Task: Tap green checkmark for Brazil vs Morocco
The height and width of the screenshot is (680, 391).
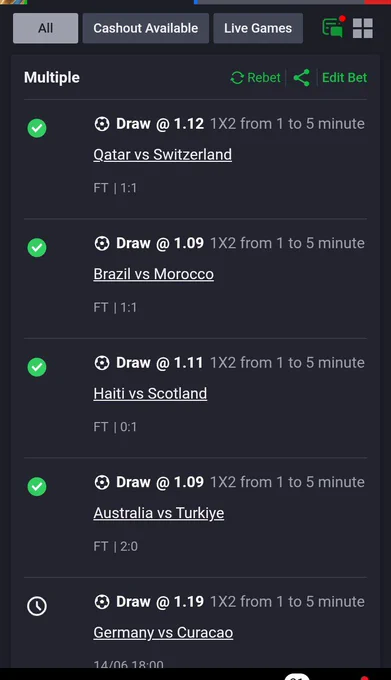Action: 37,248
